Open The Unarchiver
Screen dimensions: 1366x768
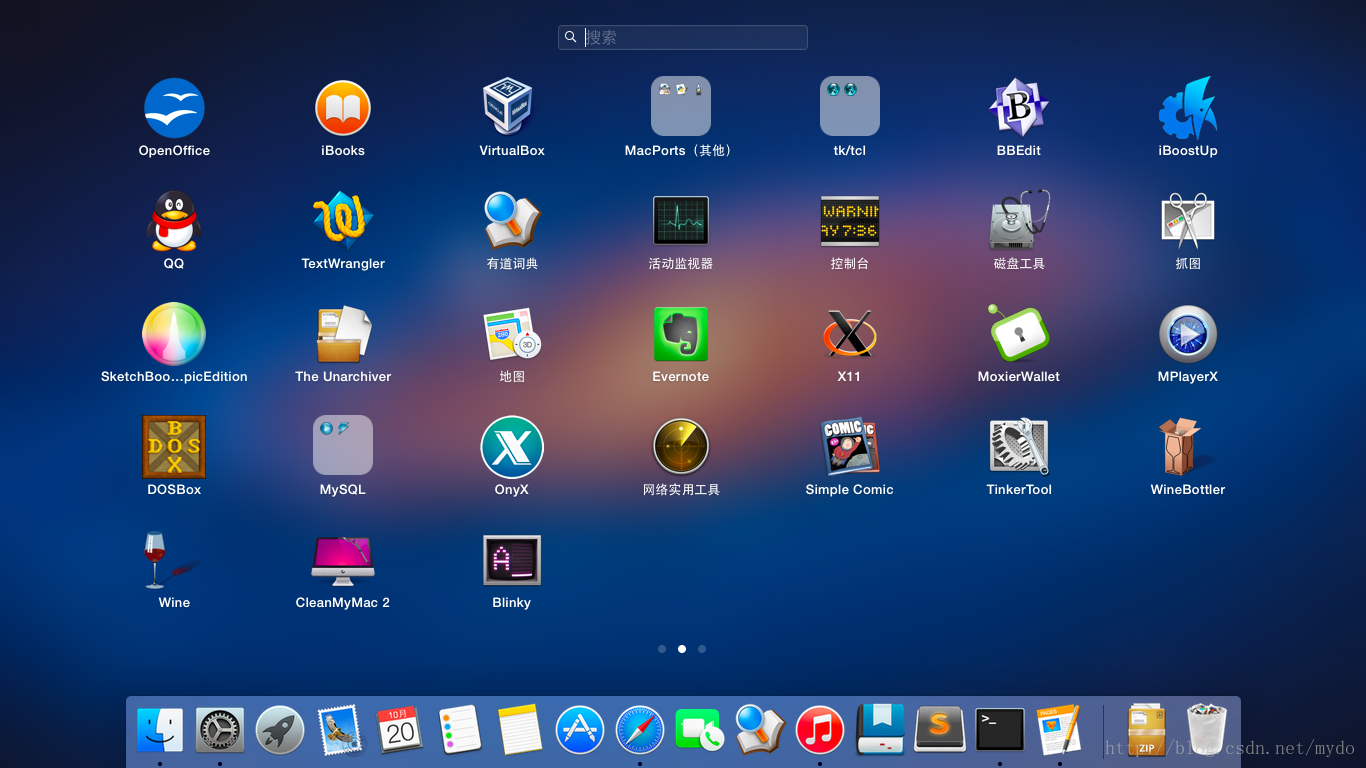click(x=343, y=334)
